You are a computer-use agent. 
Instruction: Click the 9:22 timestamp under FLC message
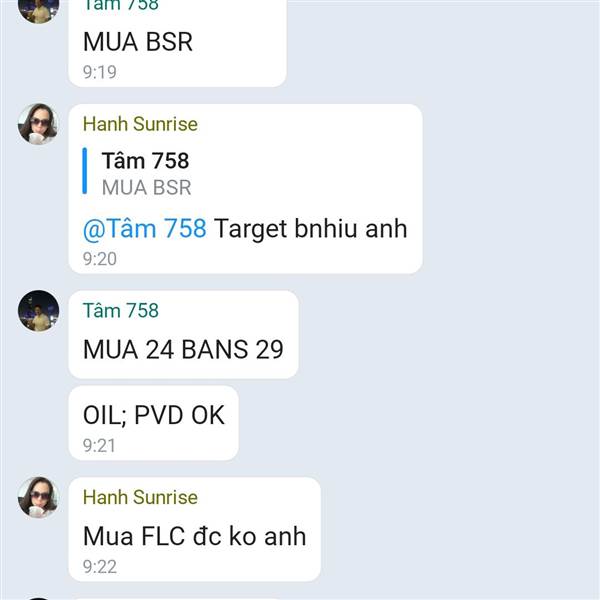99,567
